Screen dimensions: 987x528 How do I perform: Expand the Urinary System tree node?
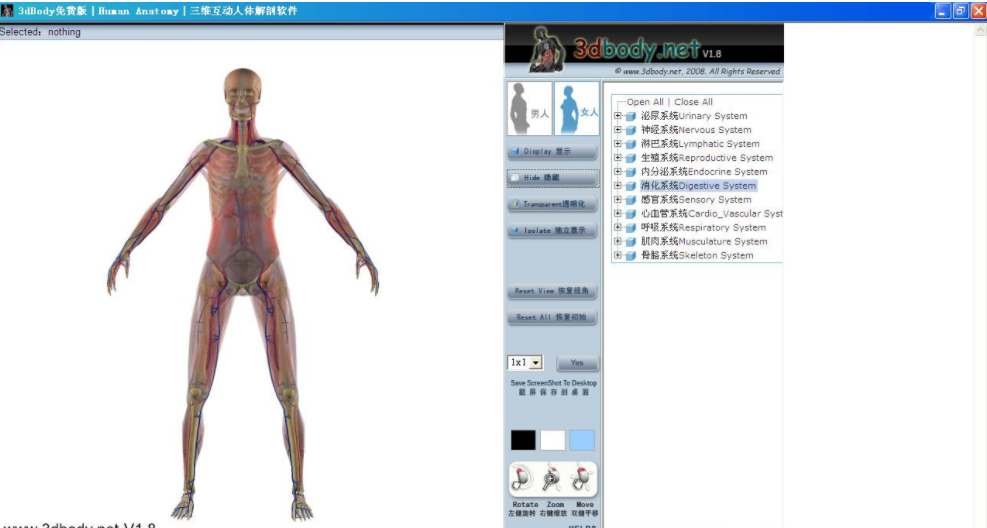click(618, 116)
